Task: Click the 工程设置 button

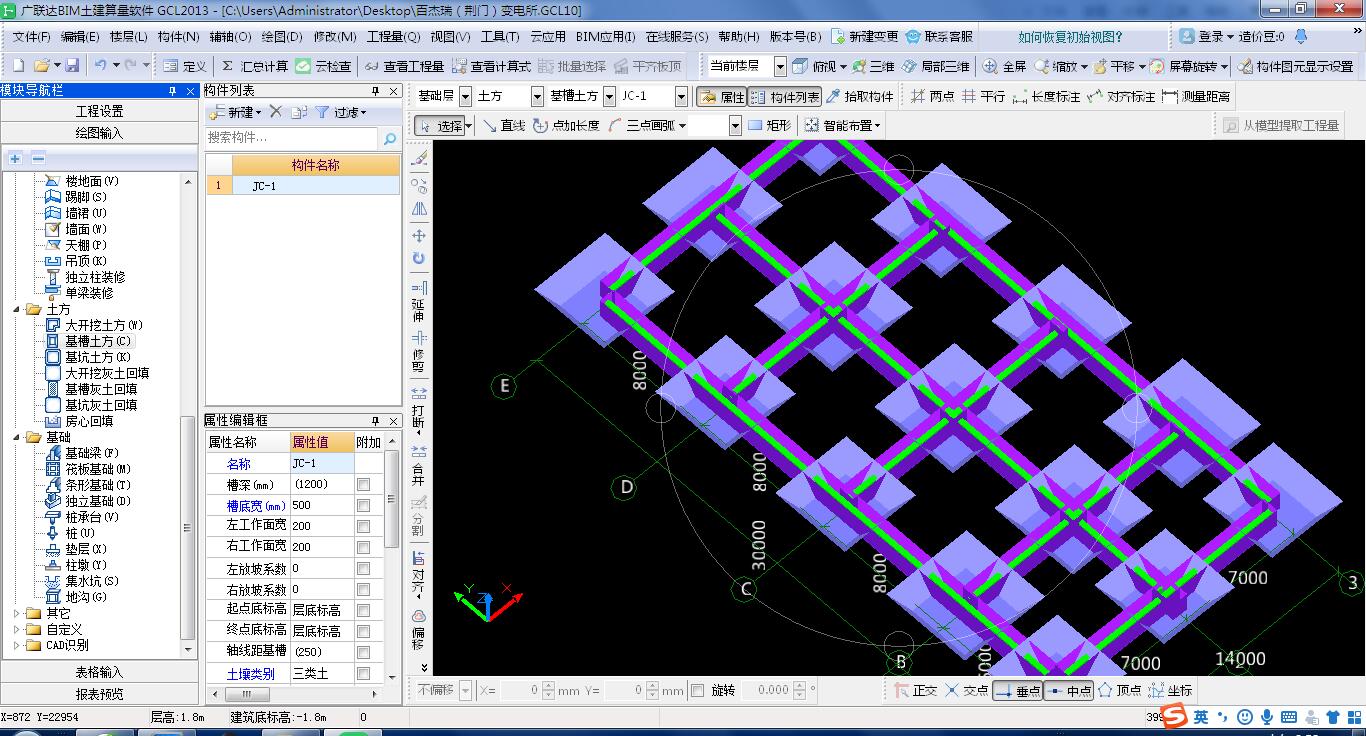Action: 99,111
